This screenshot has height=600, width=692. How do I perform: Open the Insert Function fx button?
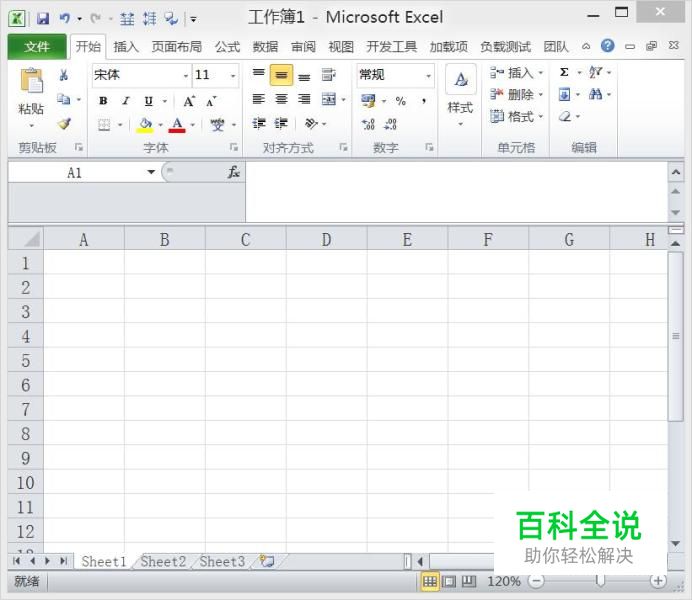coord(233,172)
